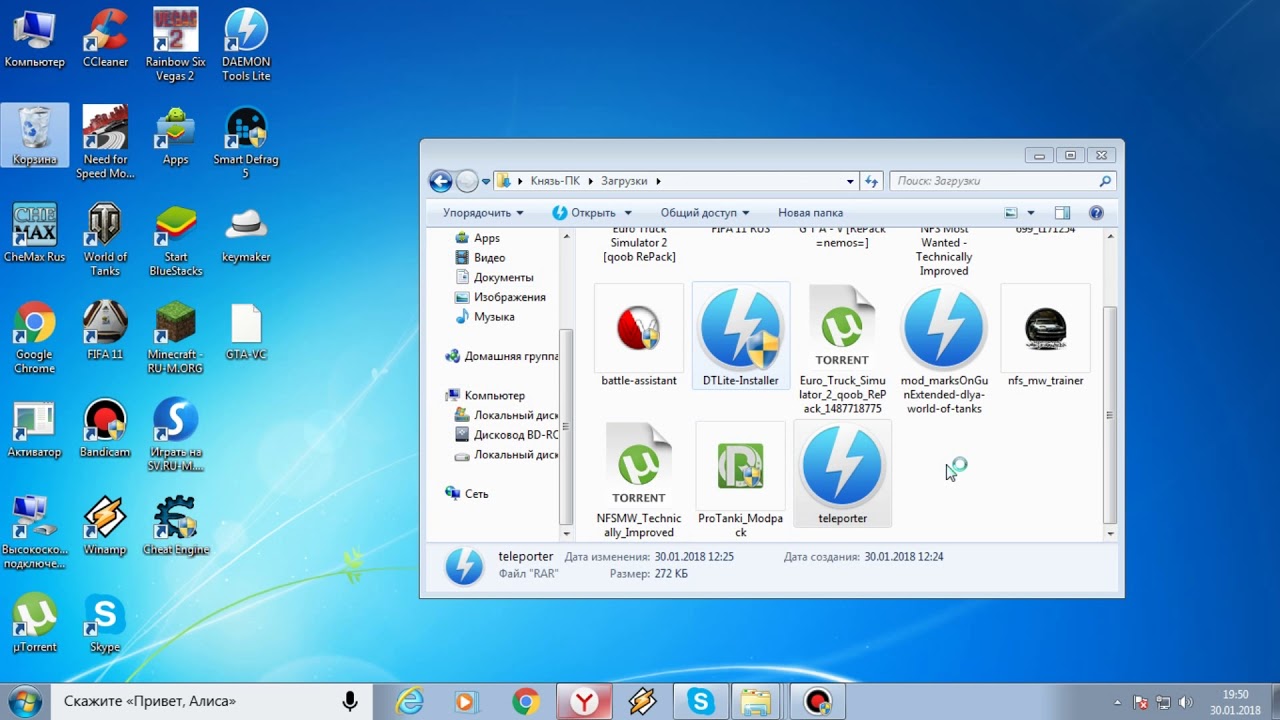Open the CCleaner desktop shortcut

pos(105,39)
